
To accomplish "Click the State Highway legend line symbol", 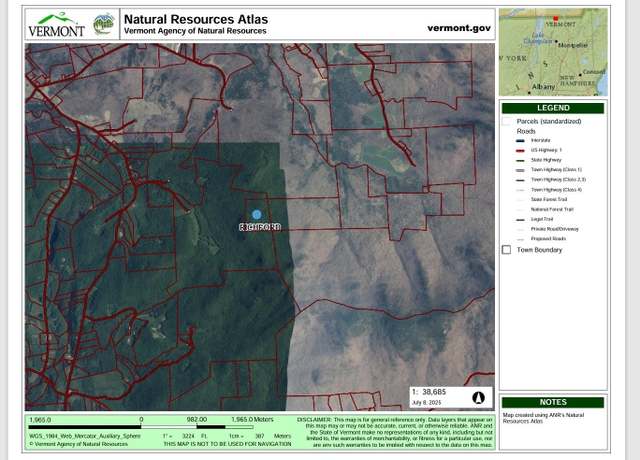I will [520, 160].
